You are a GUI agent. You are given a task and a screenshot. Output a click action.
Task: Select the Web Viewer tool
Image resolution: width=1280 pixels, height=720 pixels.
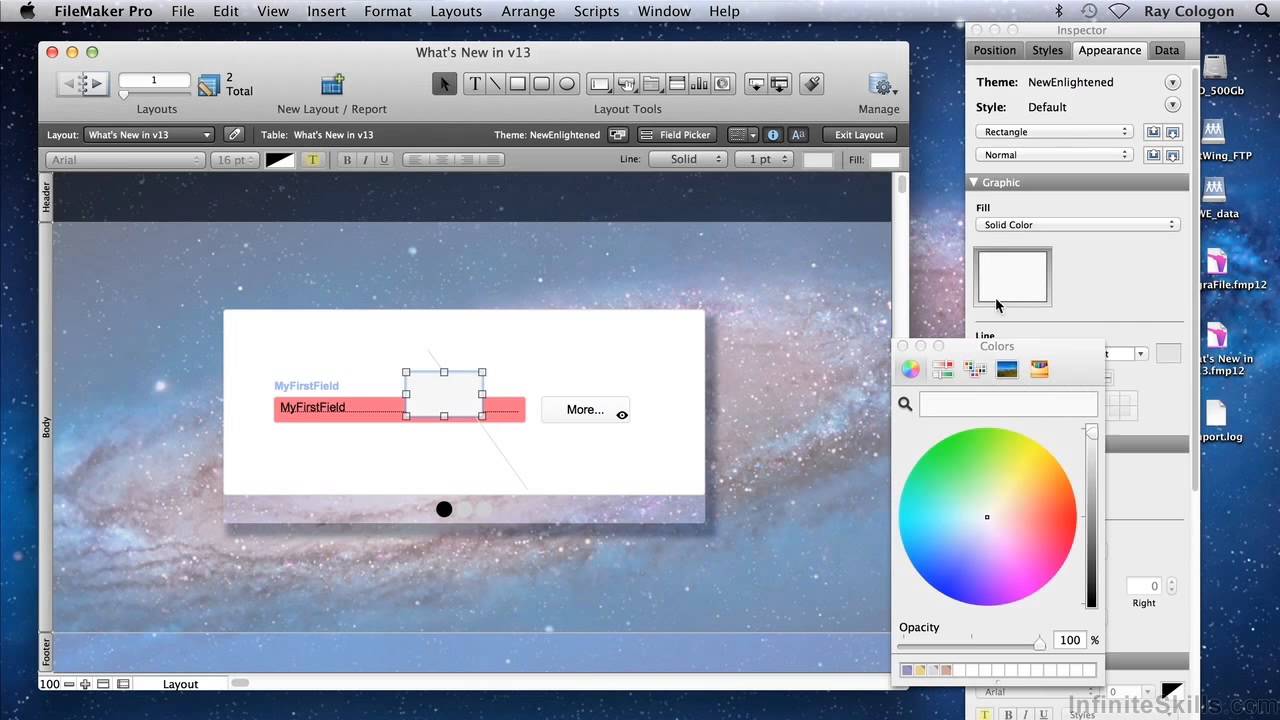723,84
